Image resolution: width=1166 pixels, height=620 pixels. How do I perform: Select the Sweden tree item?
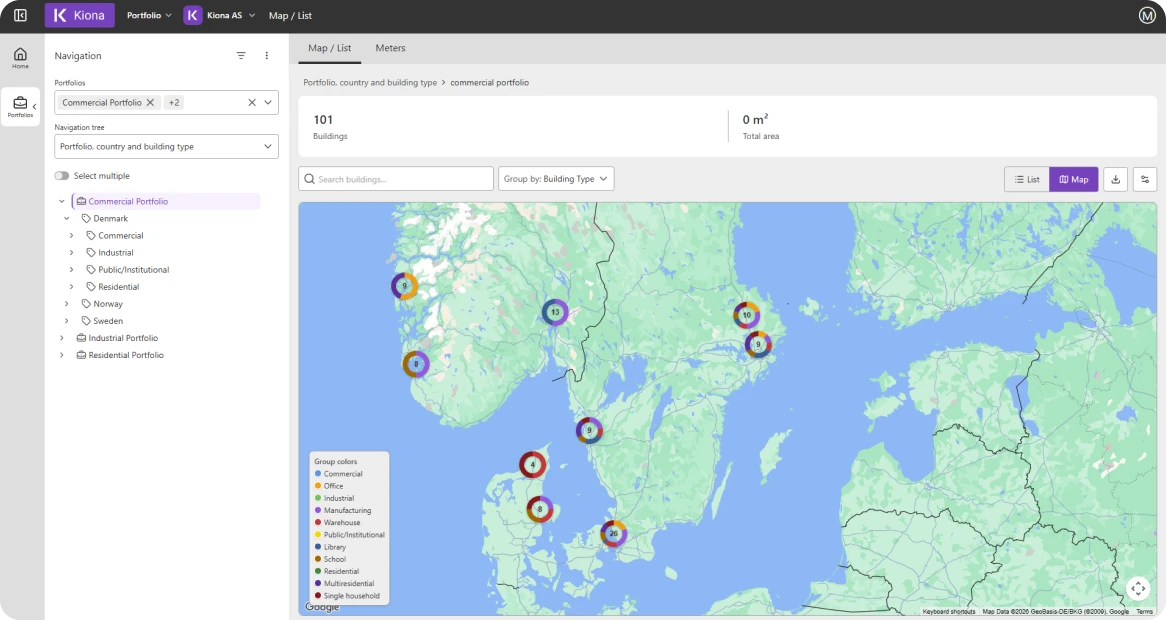(x=108, y=321)
